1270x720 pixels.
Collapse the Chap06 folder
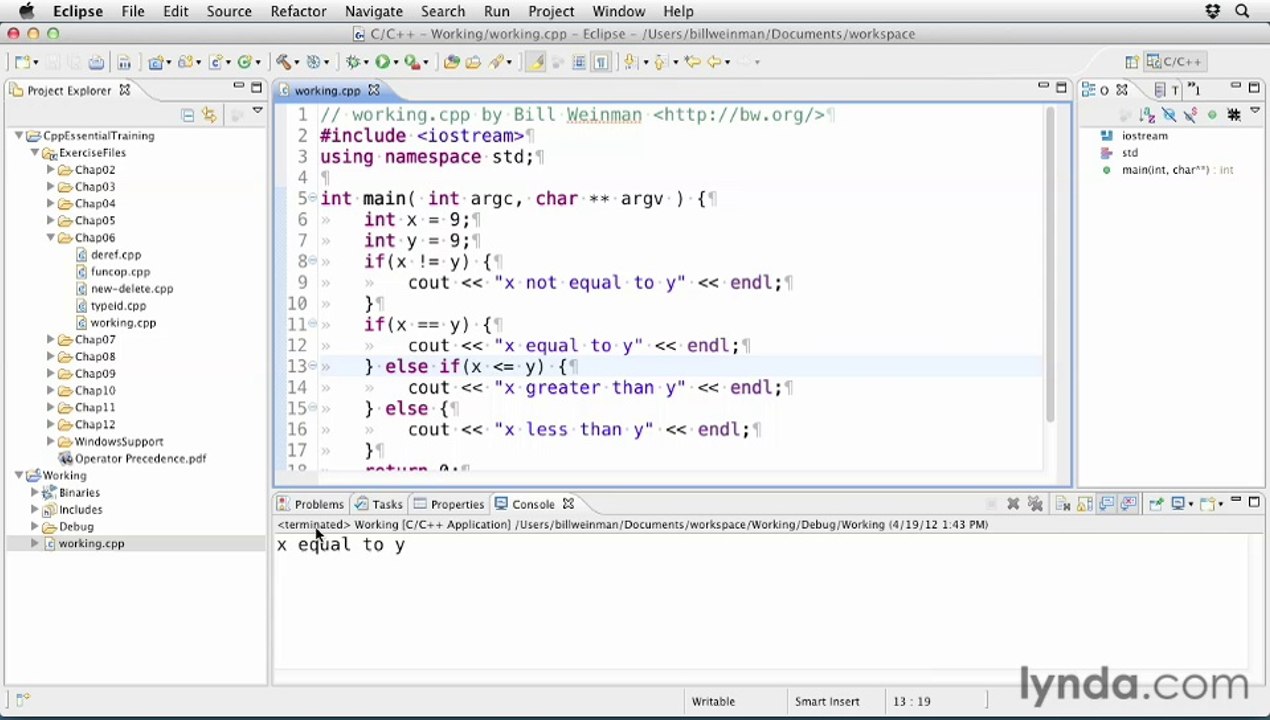51,238
